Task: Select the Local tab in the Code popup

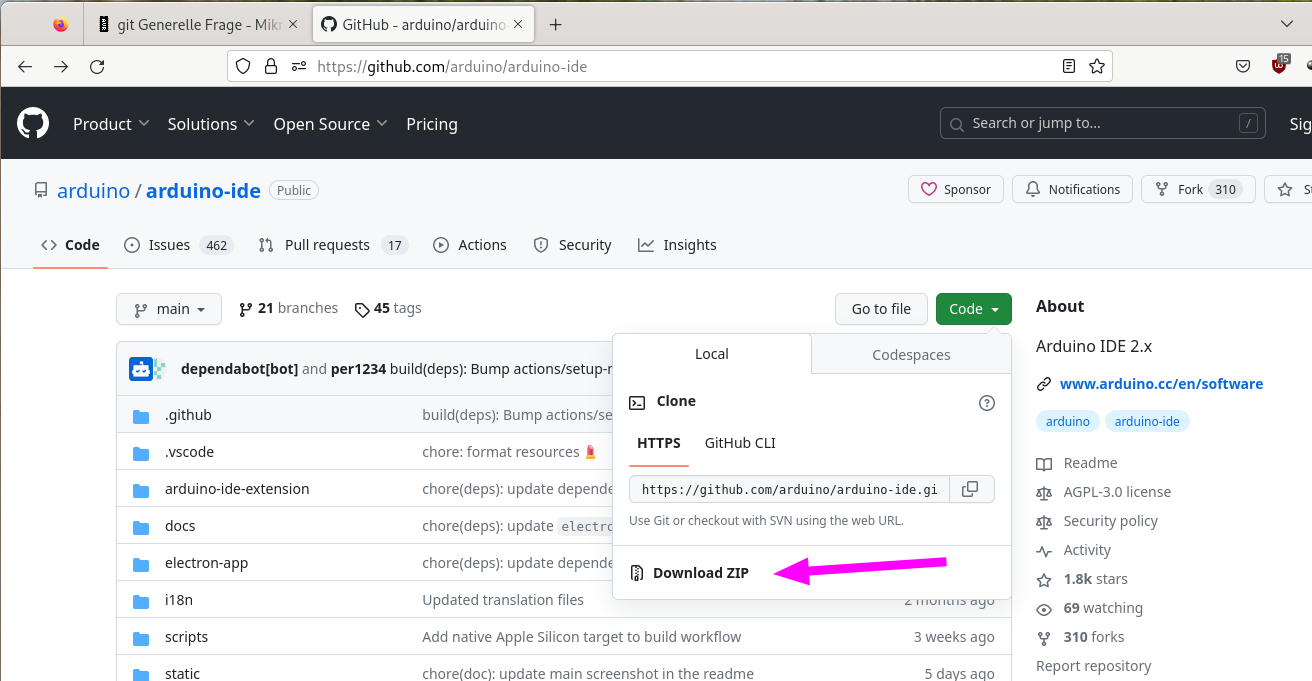Action: 712,354
